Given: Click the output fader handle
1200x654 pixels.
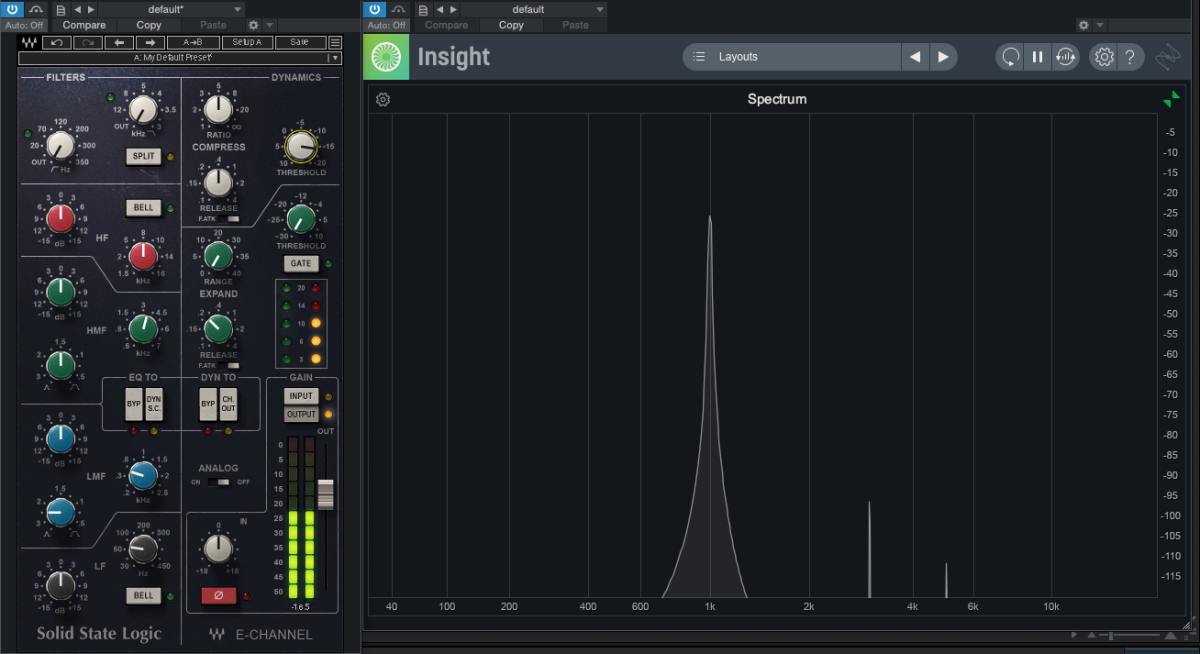Looking at the screenshot, I should (326, 494).
